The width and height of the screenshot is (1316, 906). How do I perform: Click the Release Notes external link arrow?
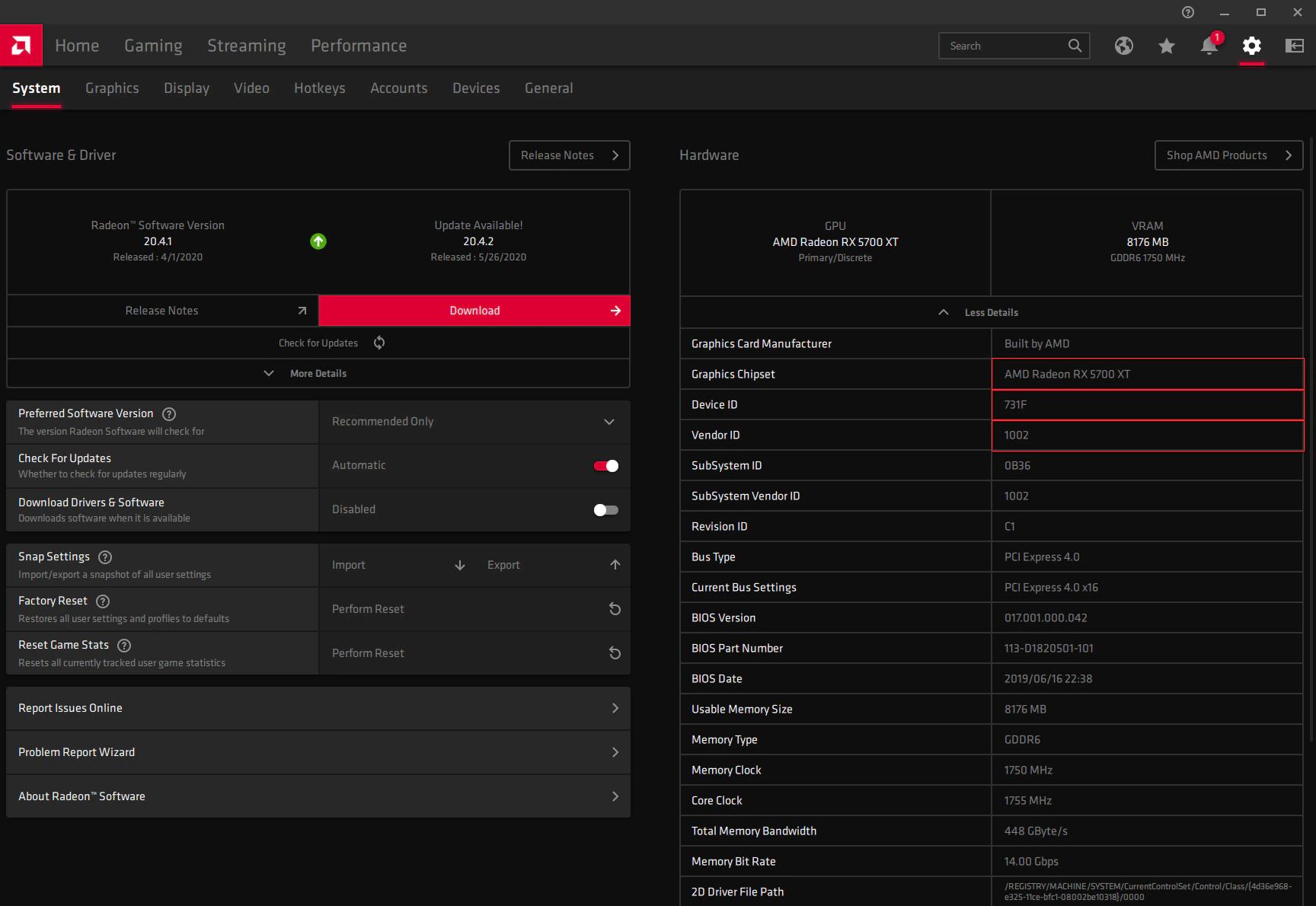click(x=302, y=311)
